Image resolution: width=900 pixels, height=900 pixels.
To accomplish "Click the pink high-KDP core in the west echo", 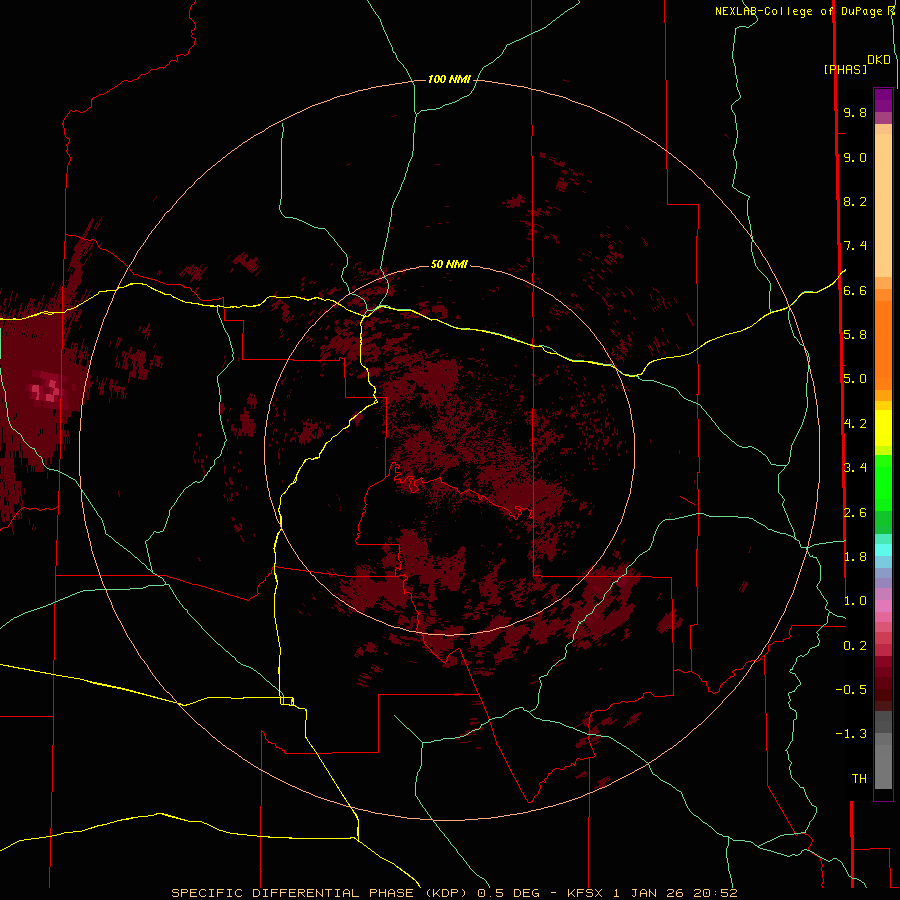I will click(47, 390).
